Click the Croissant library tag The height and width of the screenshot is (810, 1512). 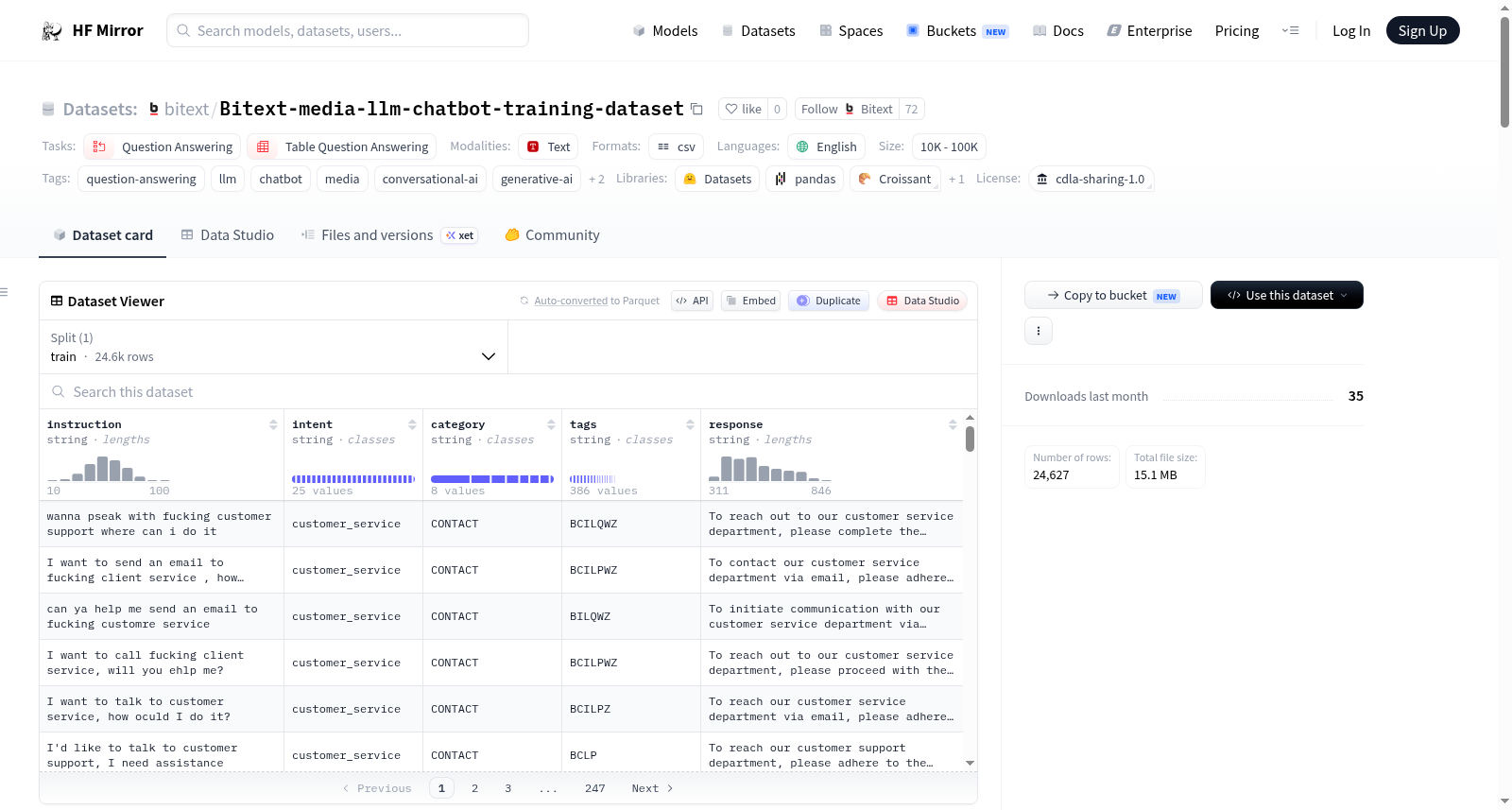(895, 179)
